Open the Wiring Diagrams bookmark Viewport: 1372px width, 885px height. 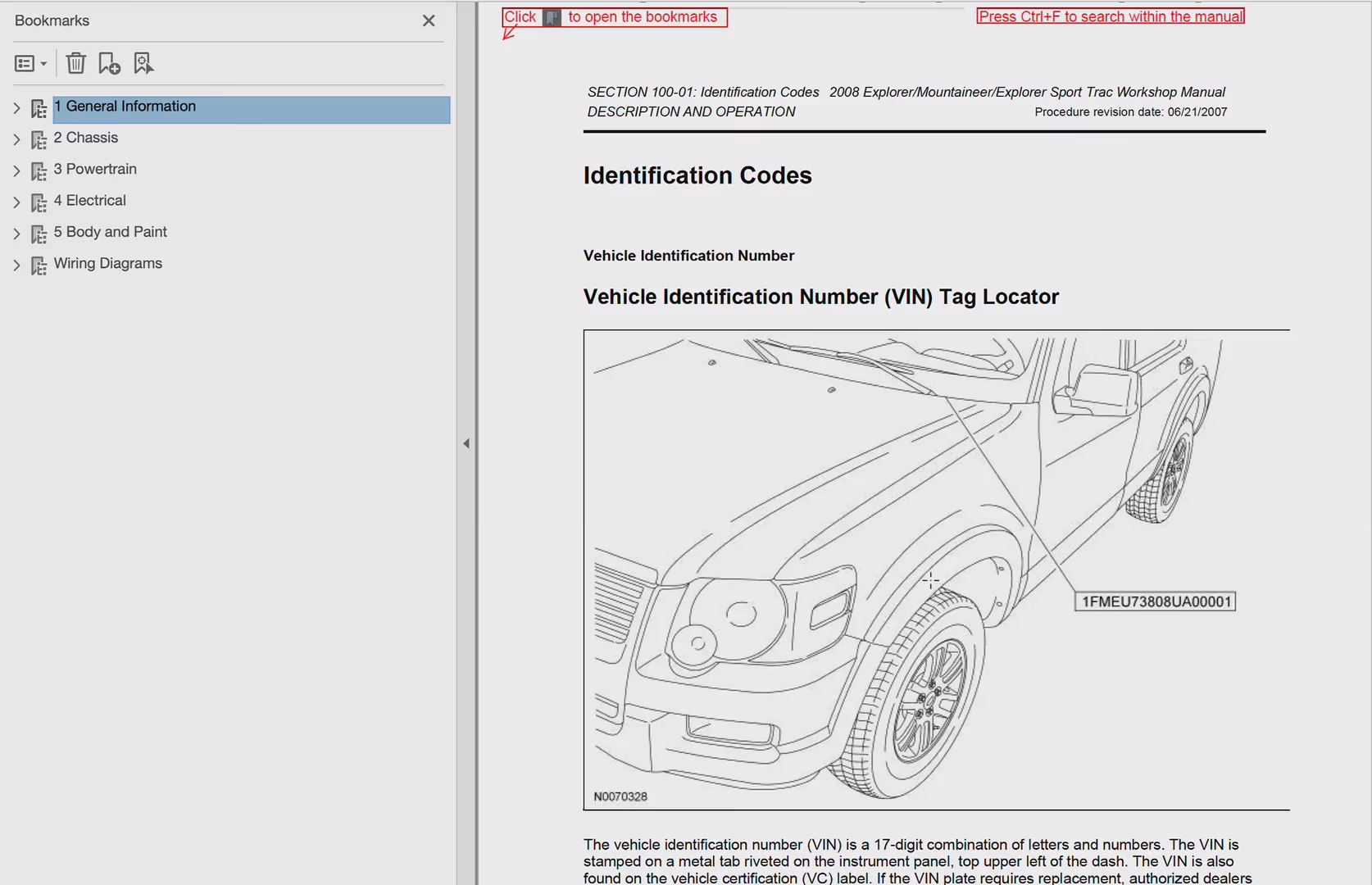click(108, 263)
